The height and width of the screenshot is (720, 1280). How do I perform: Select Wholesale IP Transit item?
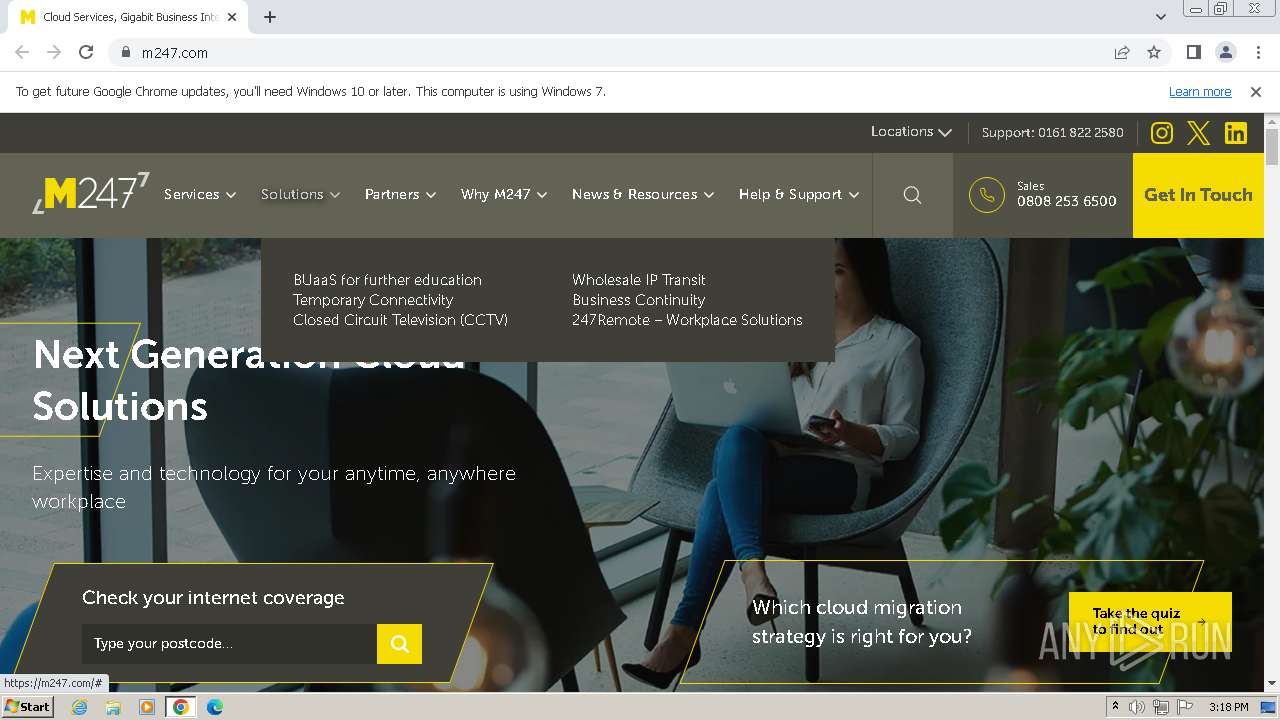tap(639, 280)
